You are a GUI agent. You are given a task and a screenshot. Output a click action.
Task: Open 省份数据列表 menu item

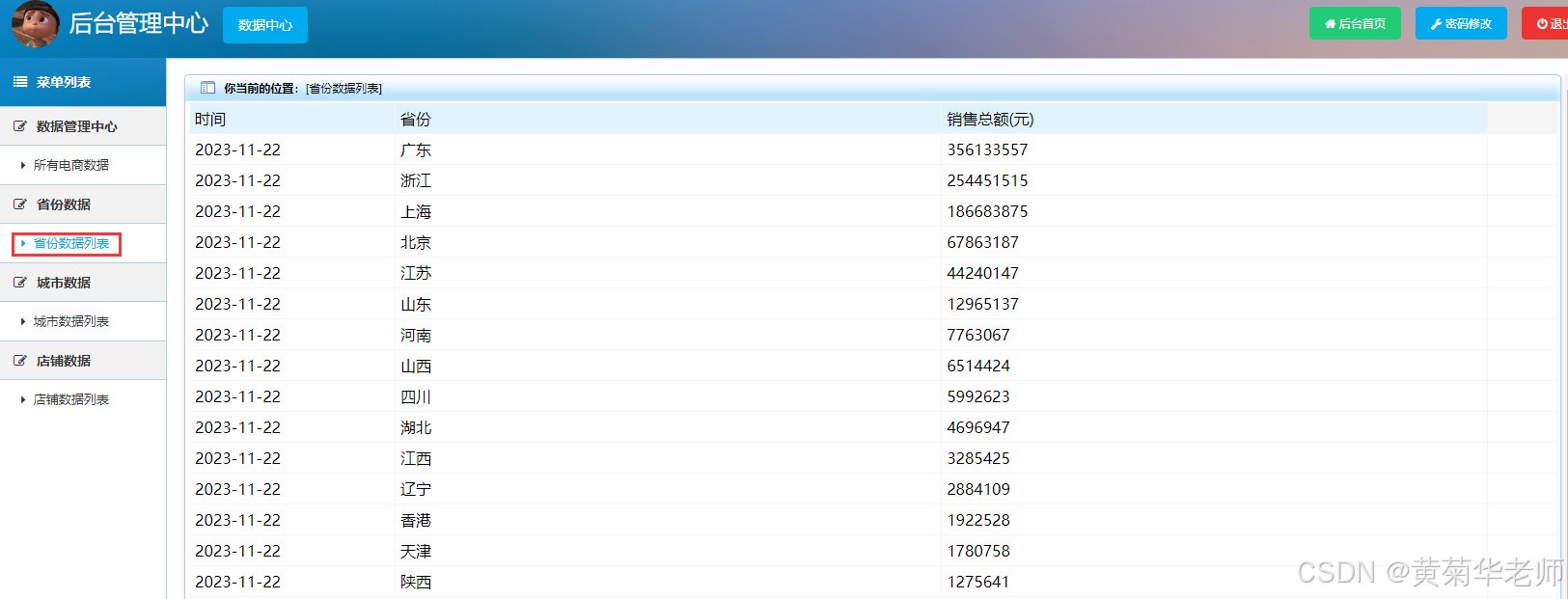(71, 243)
